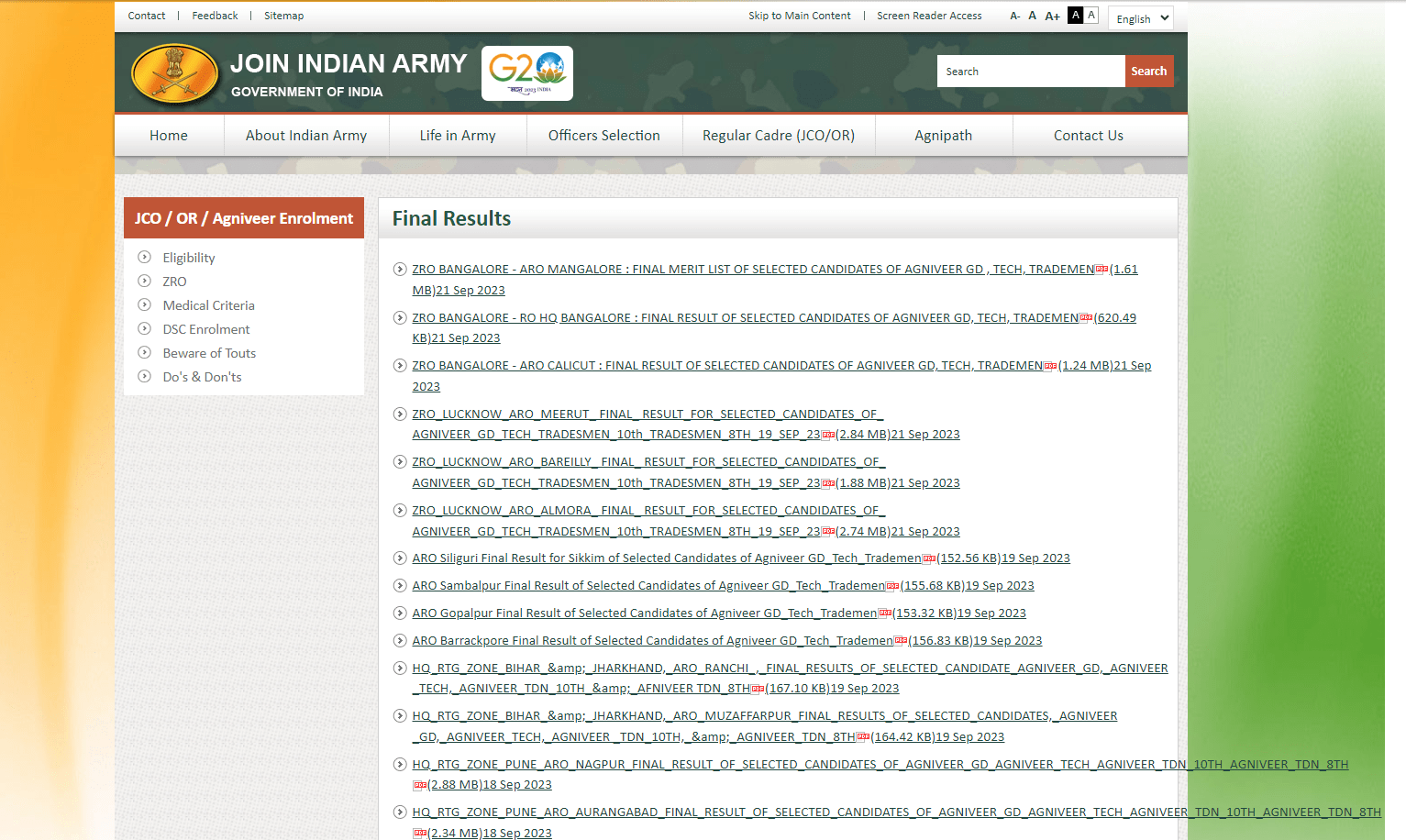Open the Agnipath menu item
Screen dimensions: 1406x840
click(x=943, y=136)
